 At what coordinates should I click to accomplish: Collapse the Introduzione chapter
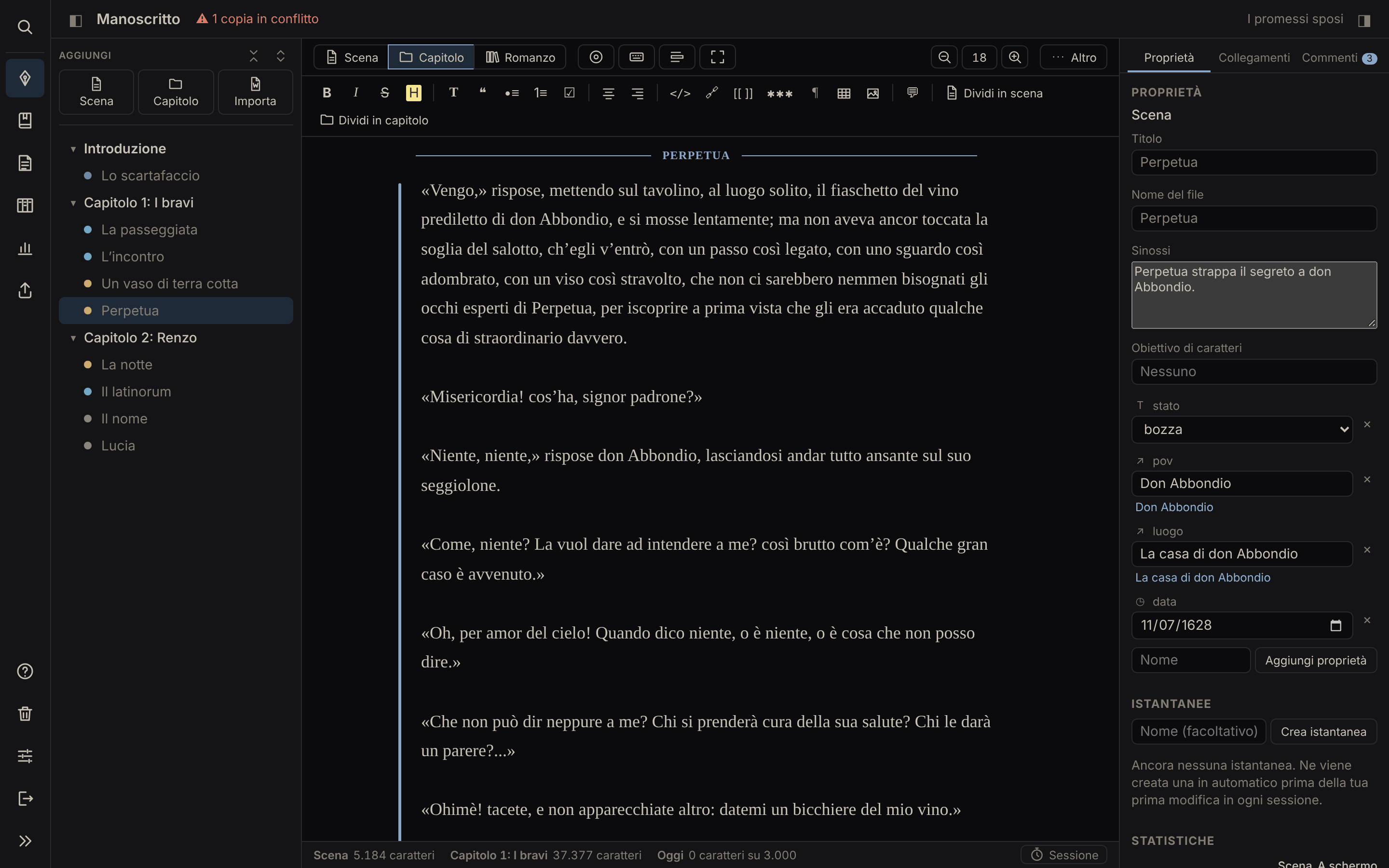tap(73, 149)
